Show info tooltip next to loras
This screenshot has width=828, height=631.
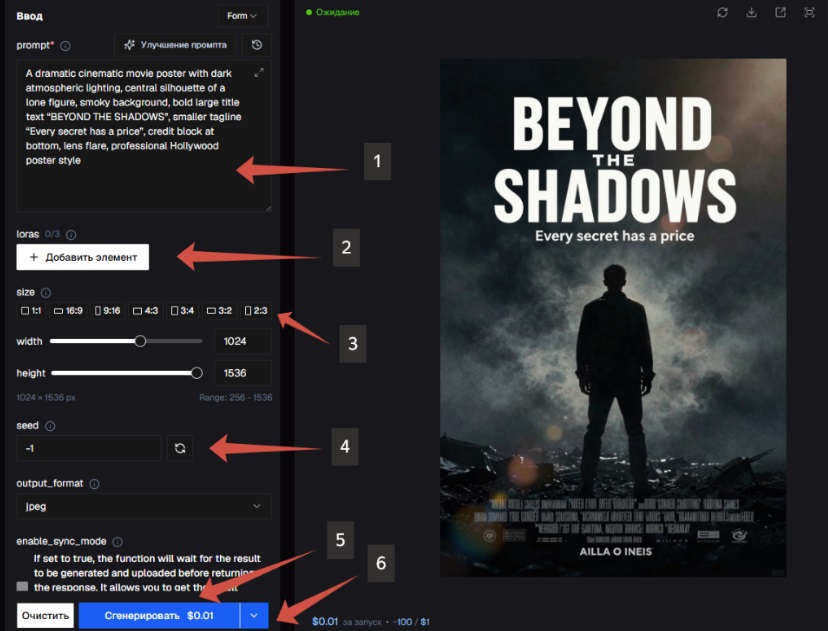point(71,234)
